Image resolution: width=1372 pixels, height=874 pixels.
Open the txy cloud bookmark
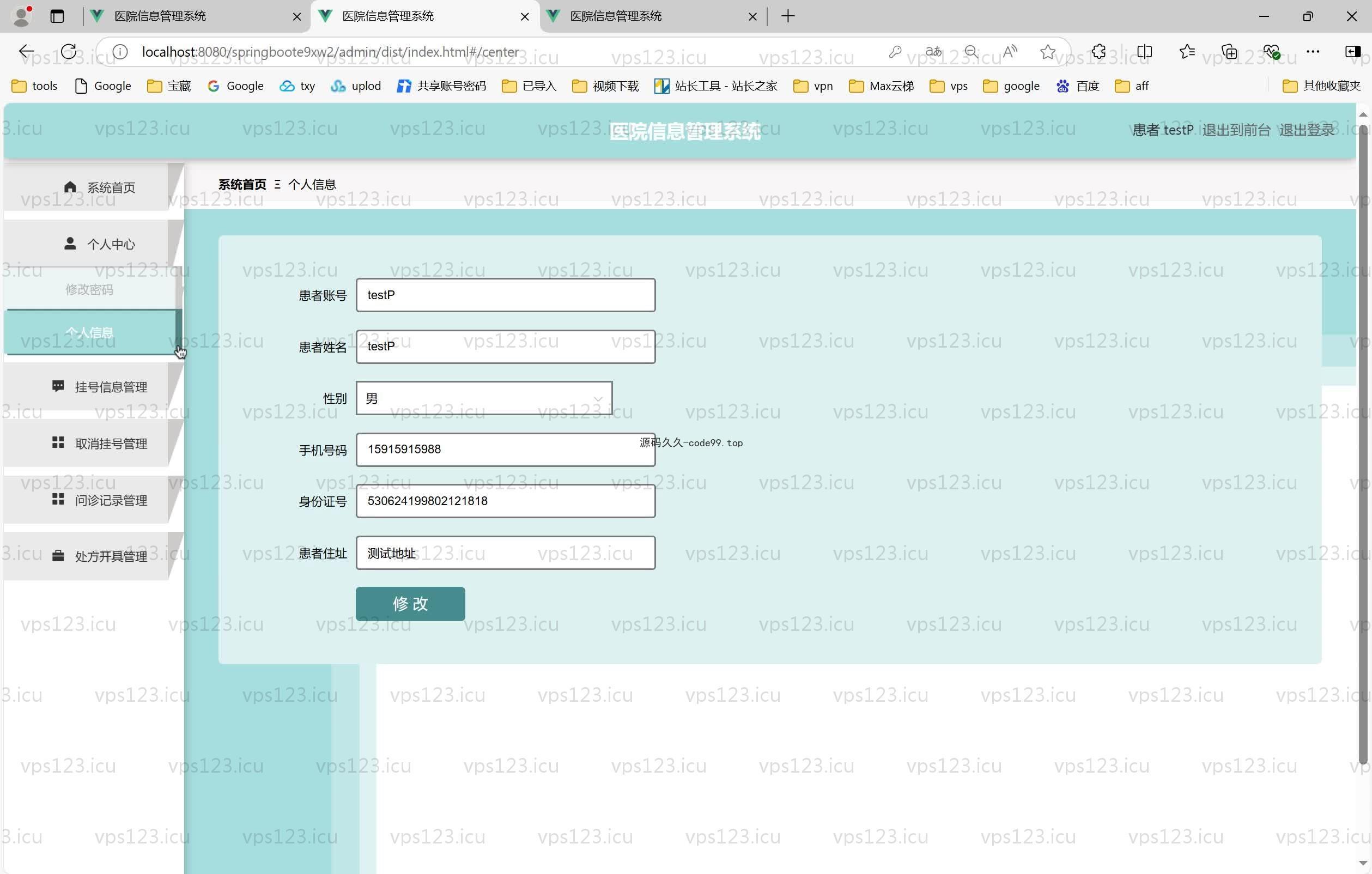pos(297,86)
